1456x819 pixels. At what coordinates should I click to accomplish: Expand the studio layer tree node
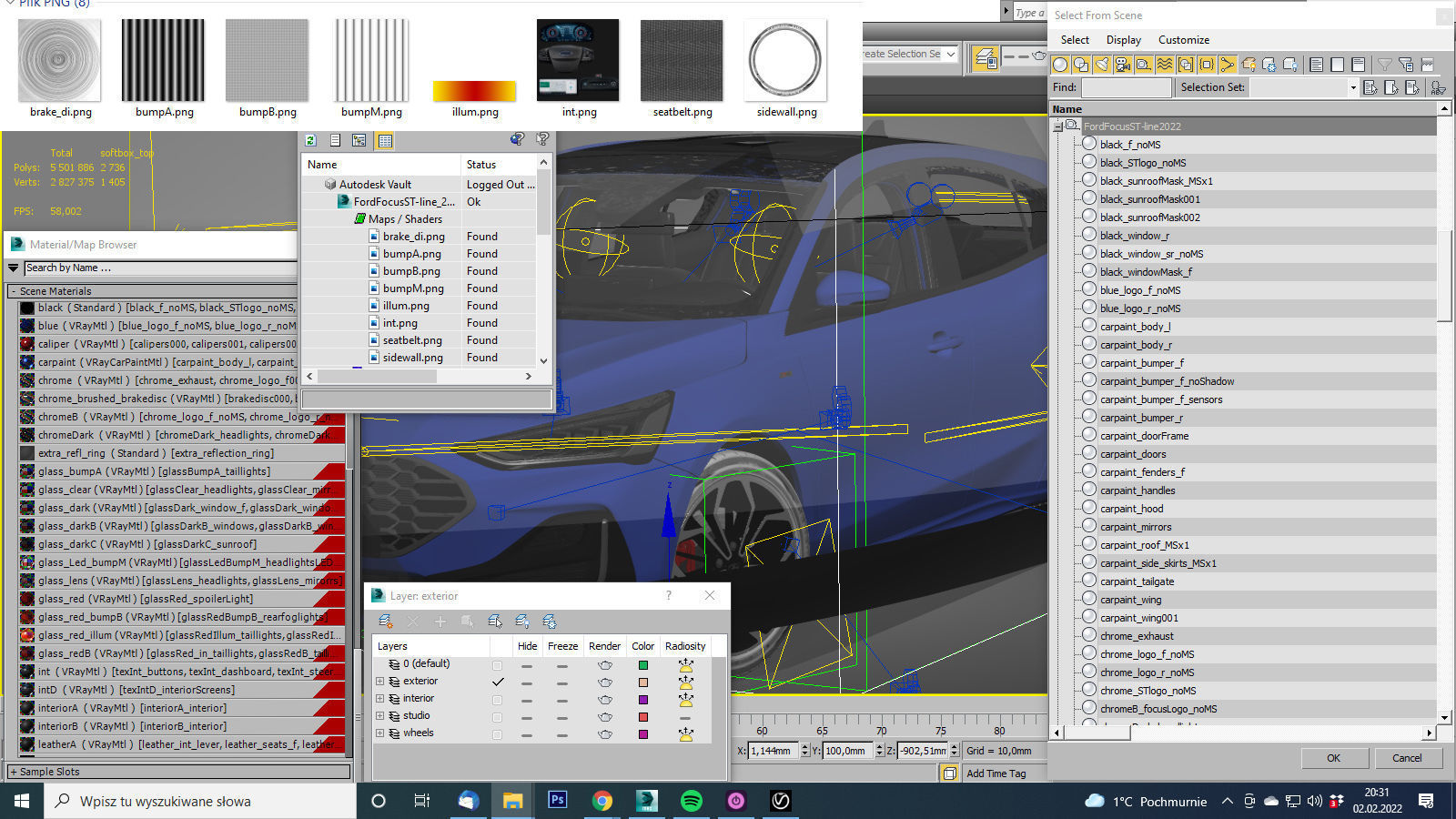coord(380,716)
